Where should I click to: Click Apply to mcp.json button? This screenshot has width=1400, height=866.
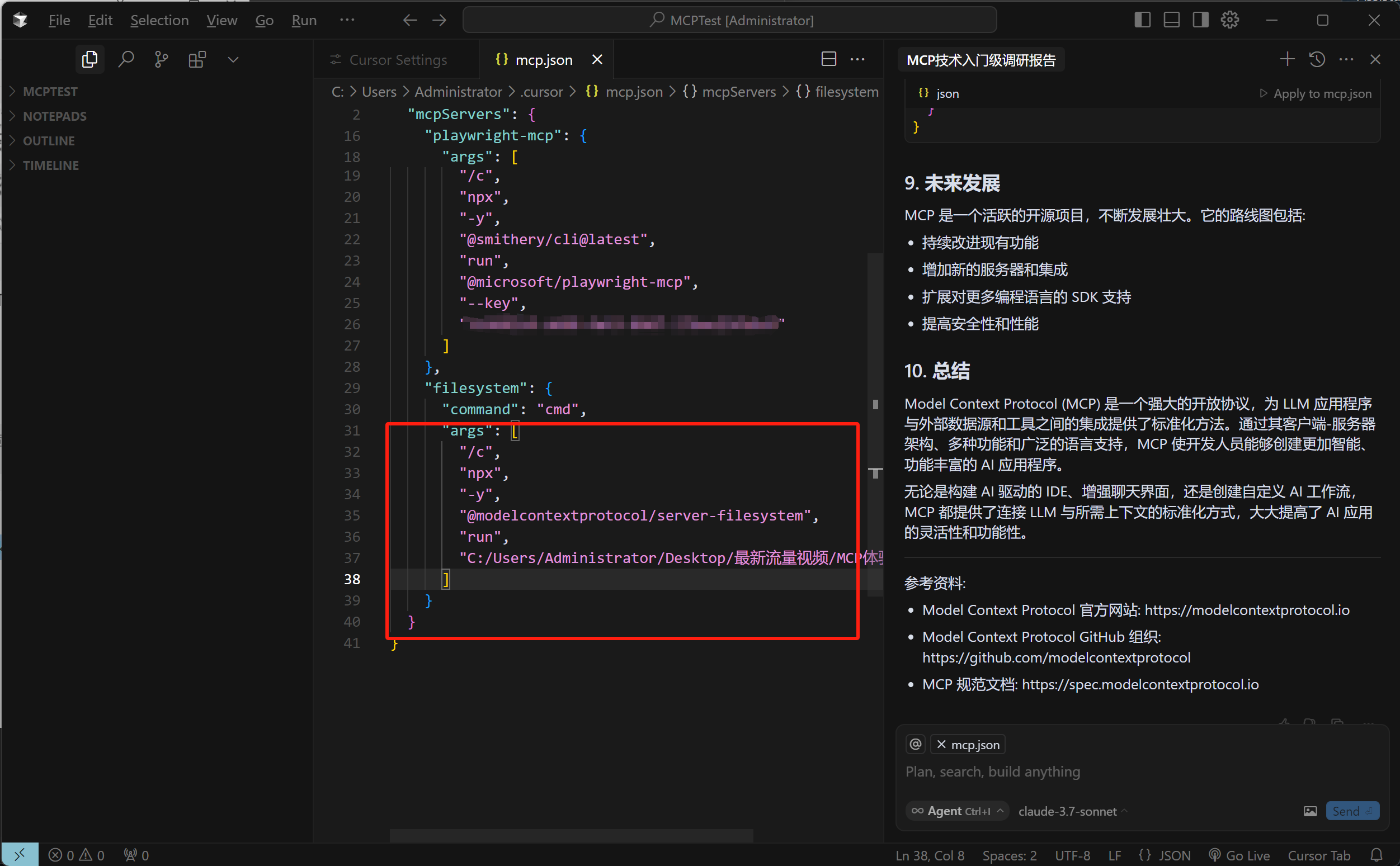click(1315, 93)
